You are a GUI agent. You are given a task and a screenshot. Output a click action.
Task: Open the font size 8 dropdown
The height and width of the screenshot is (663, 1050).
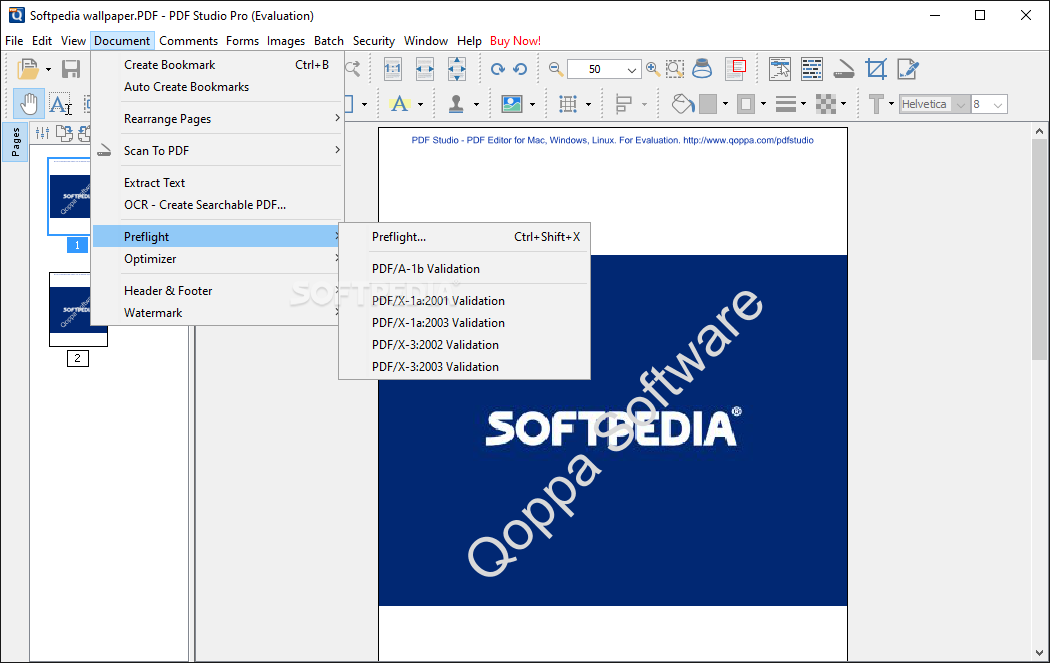point(998,104)
